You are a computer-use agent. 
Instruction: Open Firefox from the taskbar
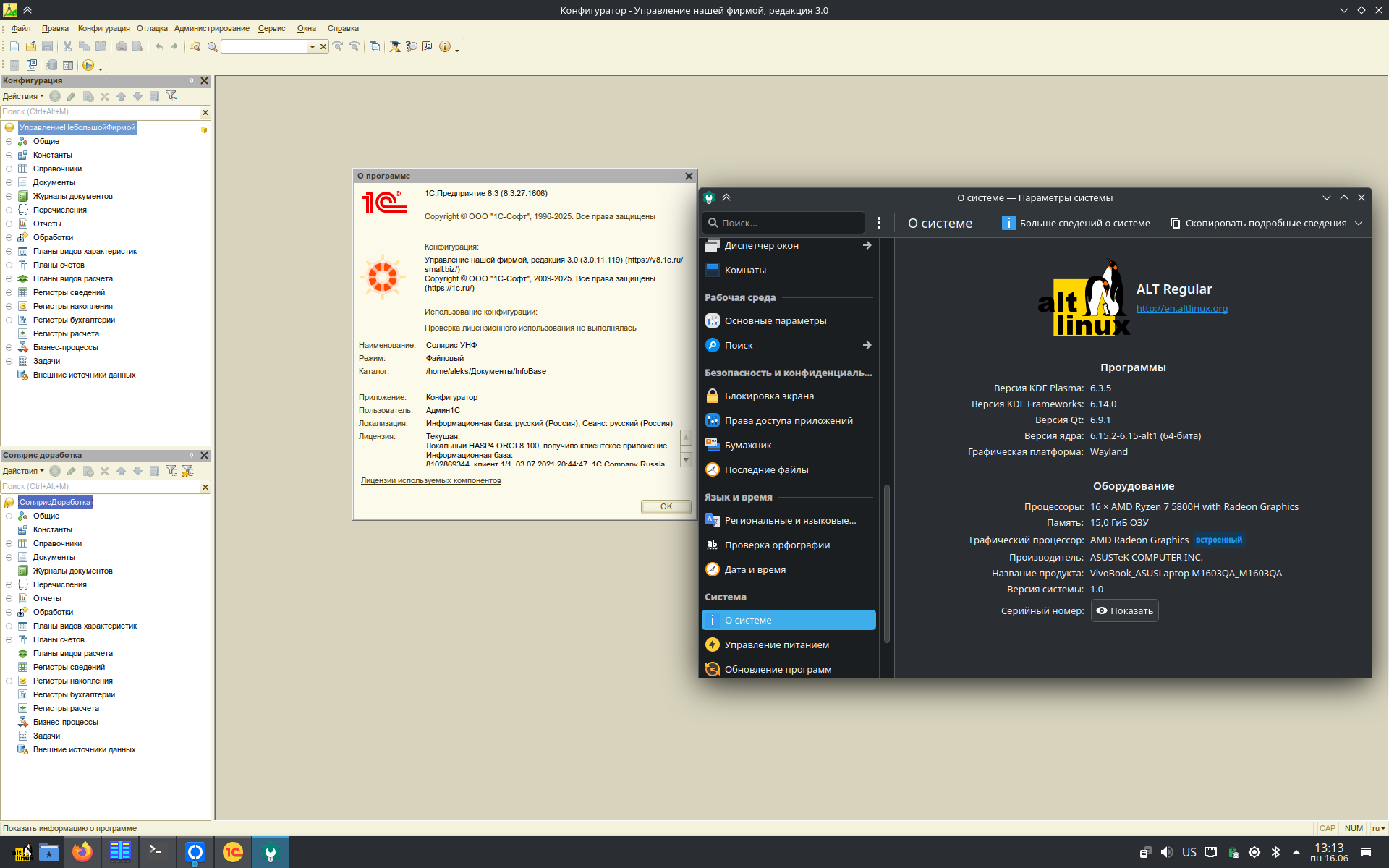pyautogui.click(x=82, y=852)
